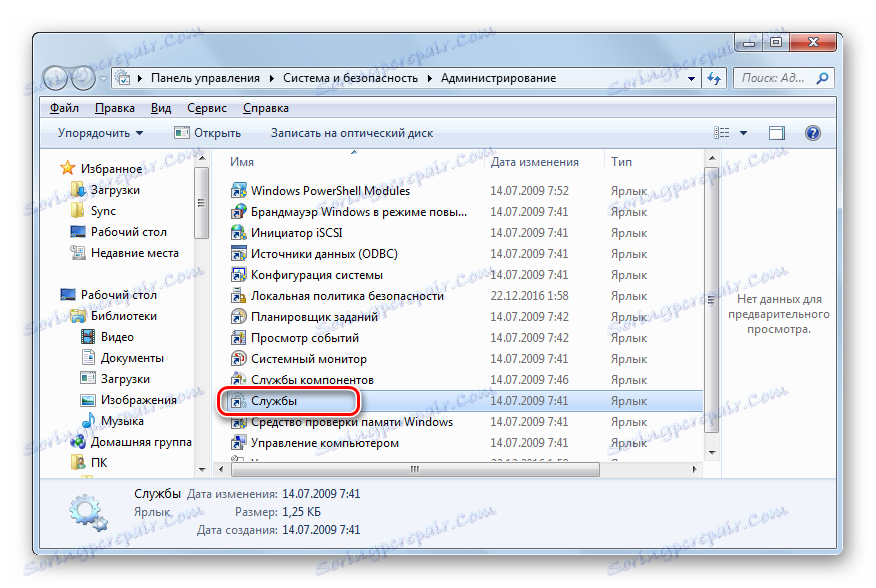Click the Службы компонентов icon
876x588 pixels.
pos(239,380)
